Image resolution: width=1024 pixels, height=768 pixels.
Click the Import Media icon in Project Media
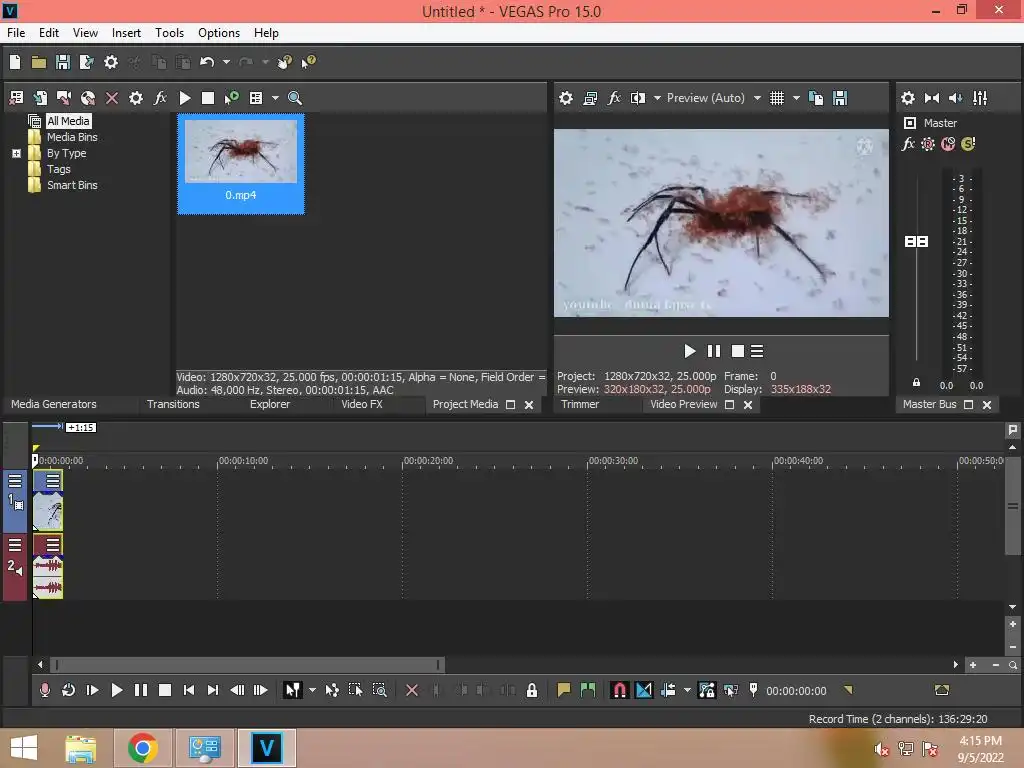click(x=40, y=98)
